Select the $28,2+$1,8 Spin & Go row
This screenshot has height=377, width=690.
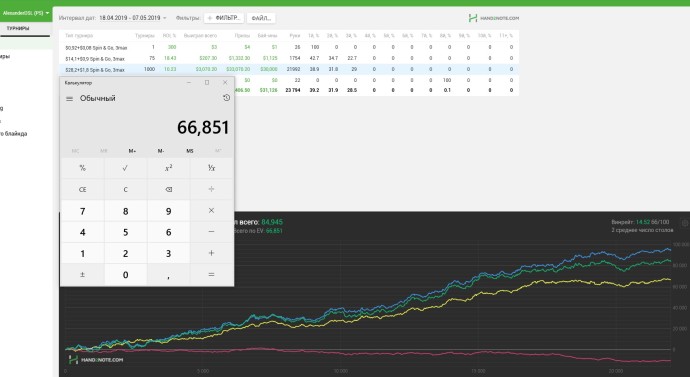289,69
